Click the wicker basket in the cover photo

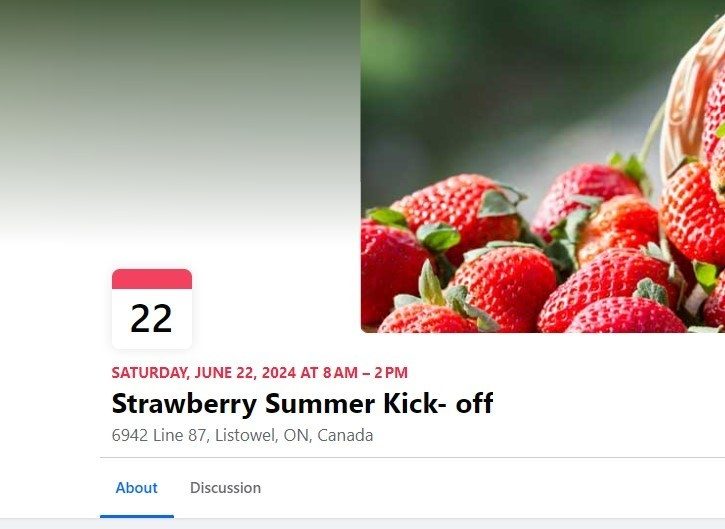(690, 110)
